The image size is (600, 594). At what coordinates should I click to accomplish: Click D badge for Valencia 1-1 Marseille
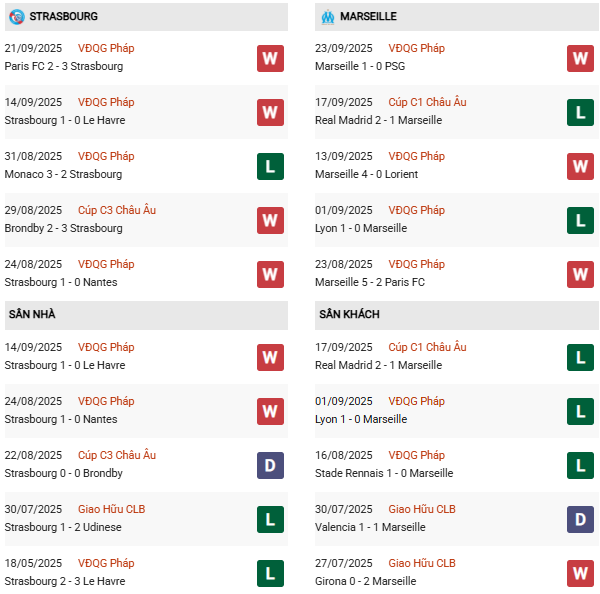[580, 519]
